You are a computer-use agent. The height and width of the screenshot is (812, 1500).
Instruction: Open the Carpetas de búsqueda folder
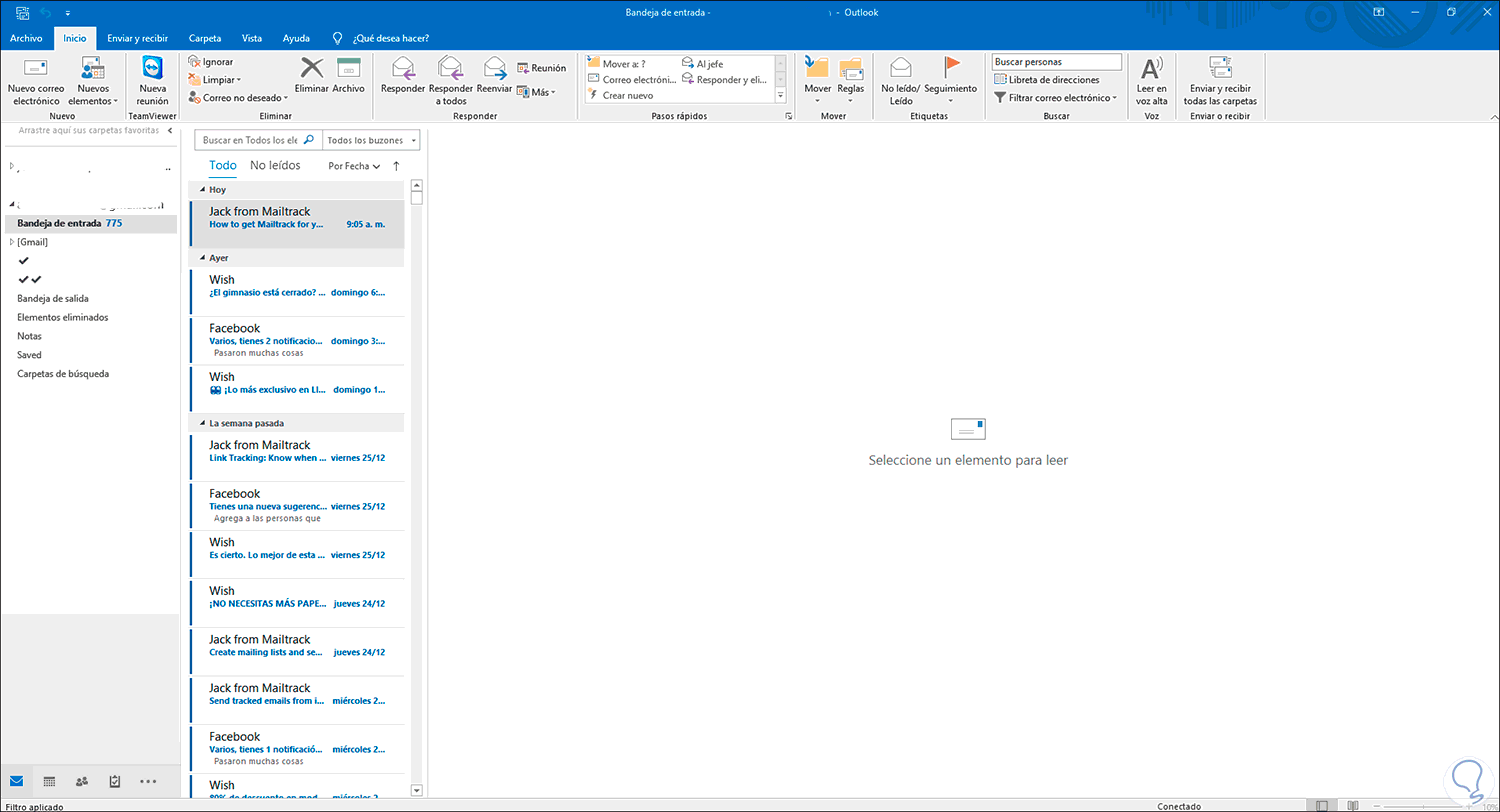[x=63, y=374]
